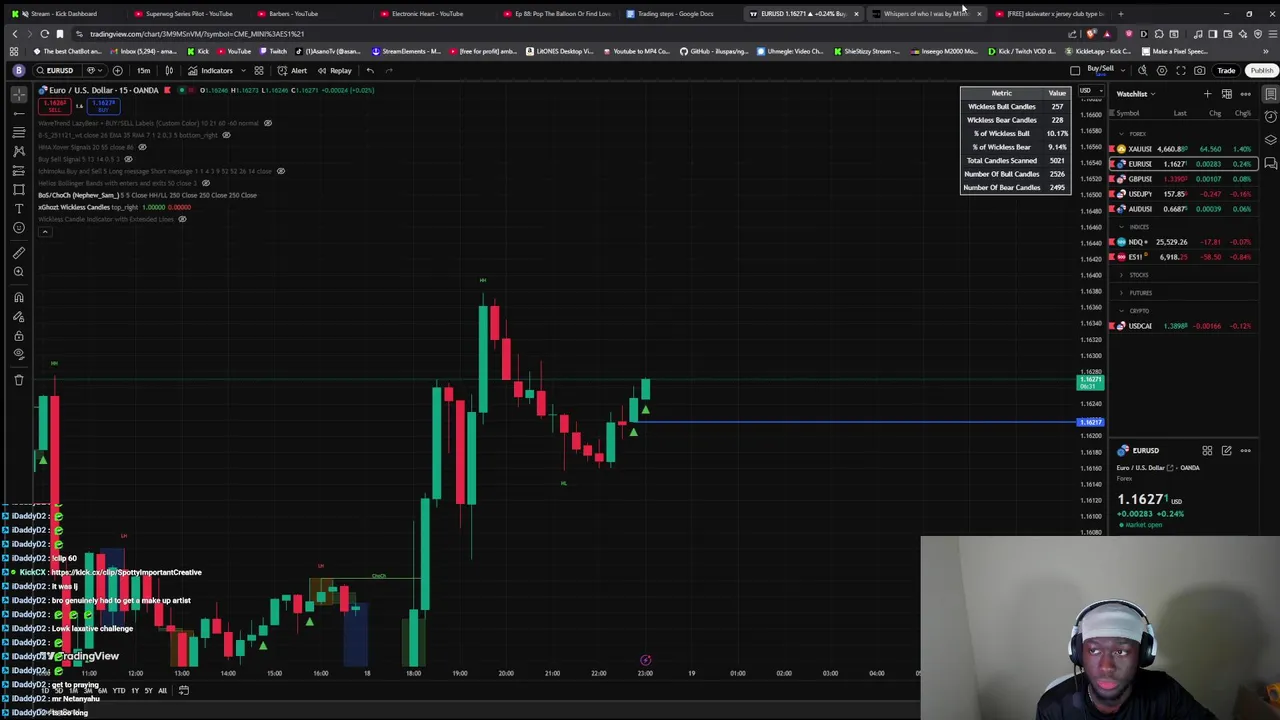
Task: Start bar Replay mode
Action: pyautogui.click(x=335, y=70)
